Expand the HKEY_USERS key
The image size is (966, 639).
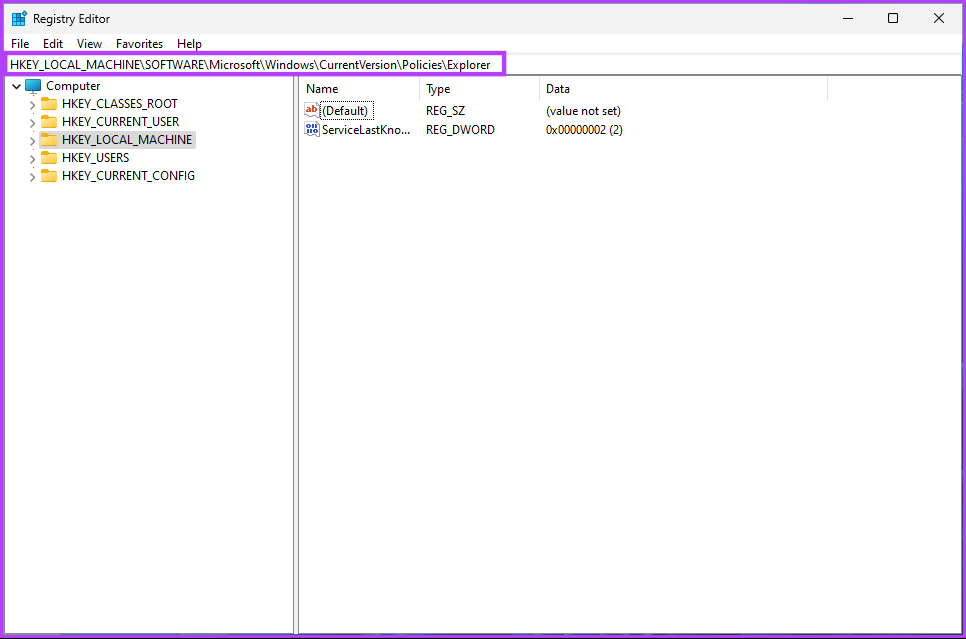tap(32, 159)
